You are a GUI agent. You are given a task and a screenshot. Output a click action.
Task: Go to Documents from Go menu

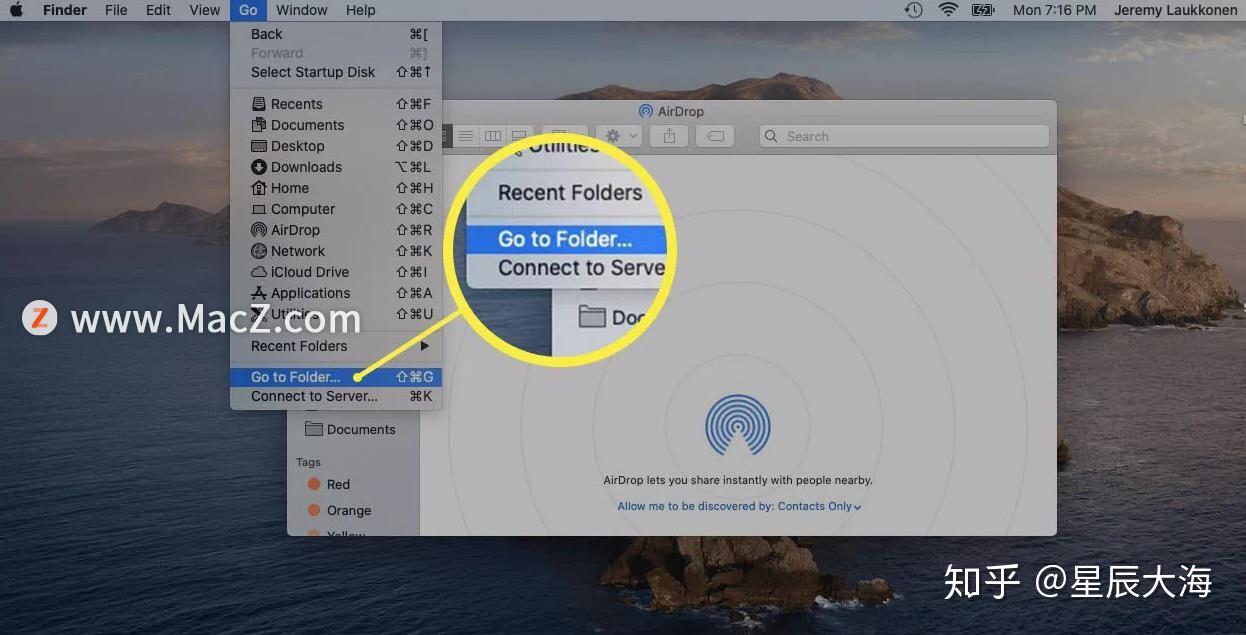(336, 125)
